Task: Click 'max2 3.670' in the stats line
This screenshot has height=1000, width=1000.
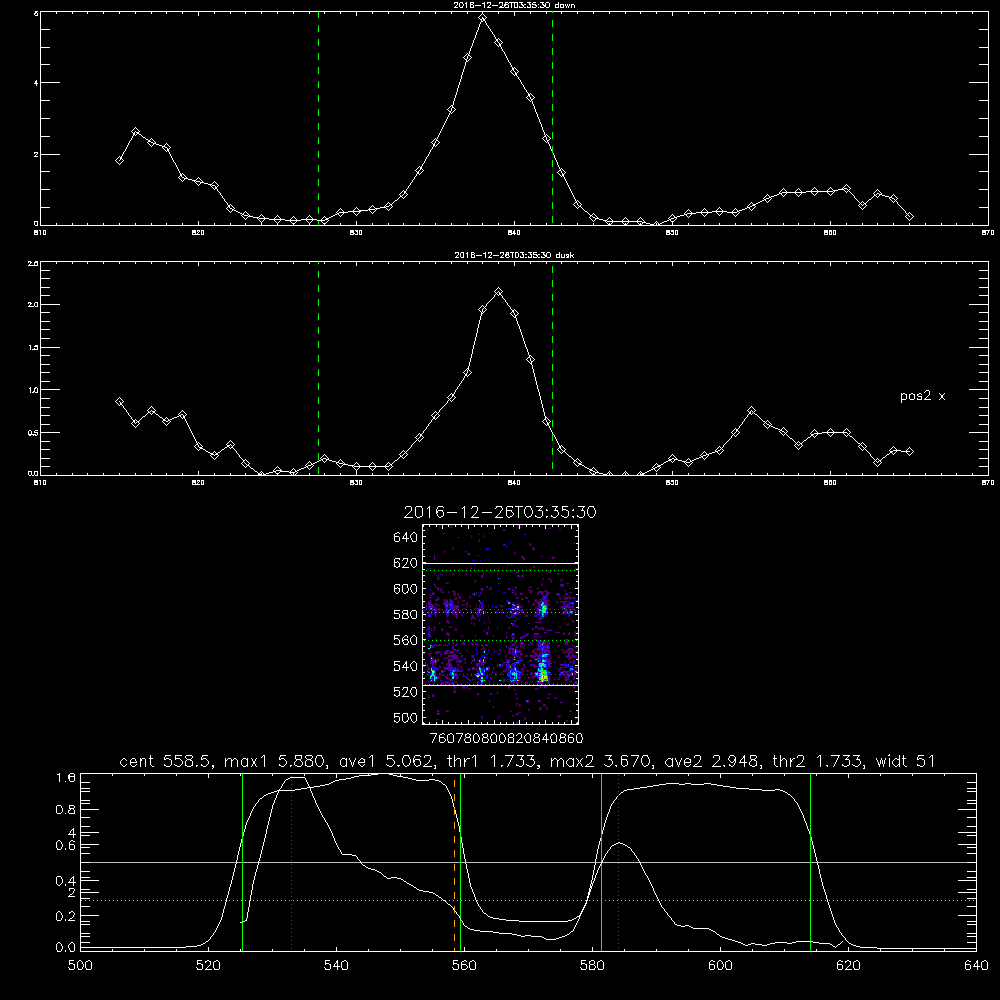Action: pyautogui.click(x=601, y=761)
